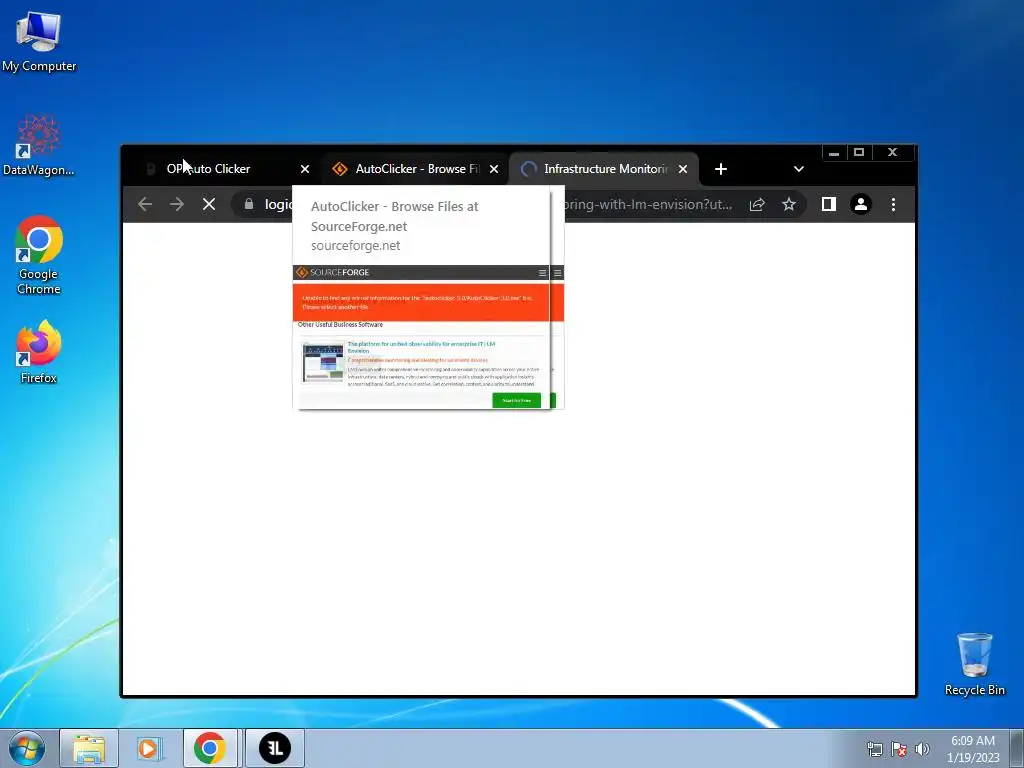
Task: Launch Firefox from the desktop
Action: [x=39, y=352]
